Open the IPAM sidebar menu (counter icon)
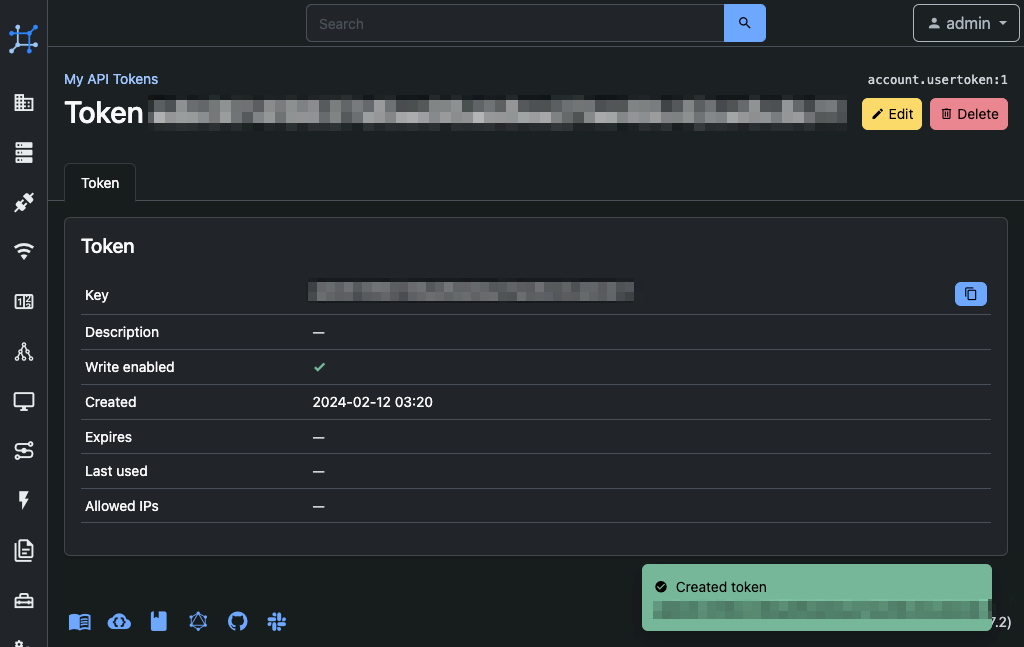 pyautogui.click(x=24, y=302)
